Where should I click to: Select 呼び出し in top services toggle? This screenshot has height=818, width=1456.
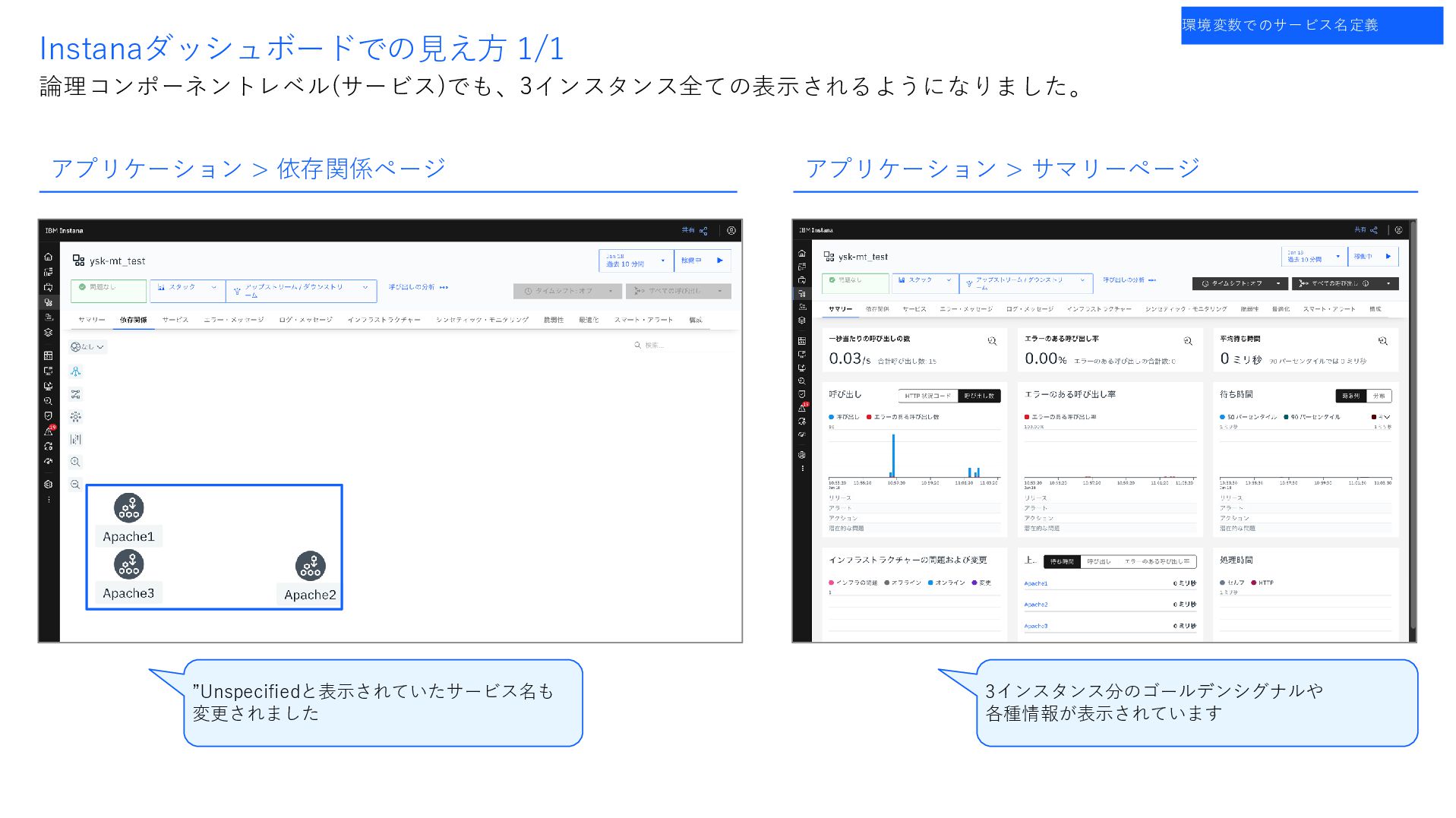(1098, 562)
